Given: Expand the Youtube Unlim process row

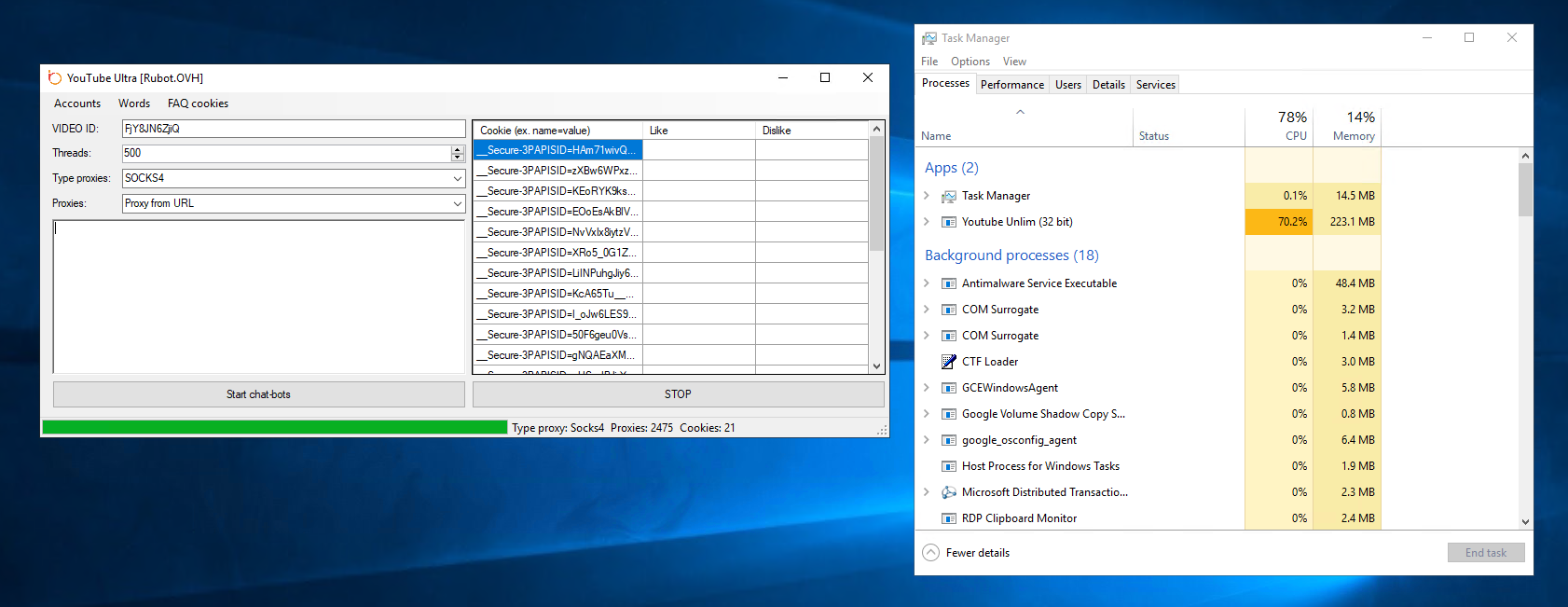Looking at the screenshot, I should [926, 222].
